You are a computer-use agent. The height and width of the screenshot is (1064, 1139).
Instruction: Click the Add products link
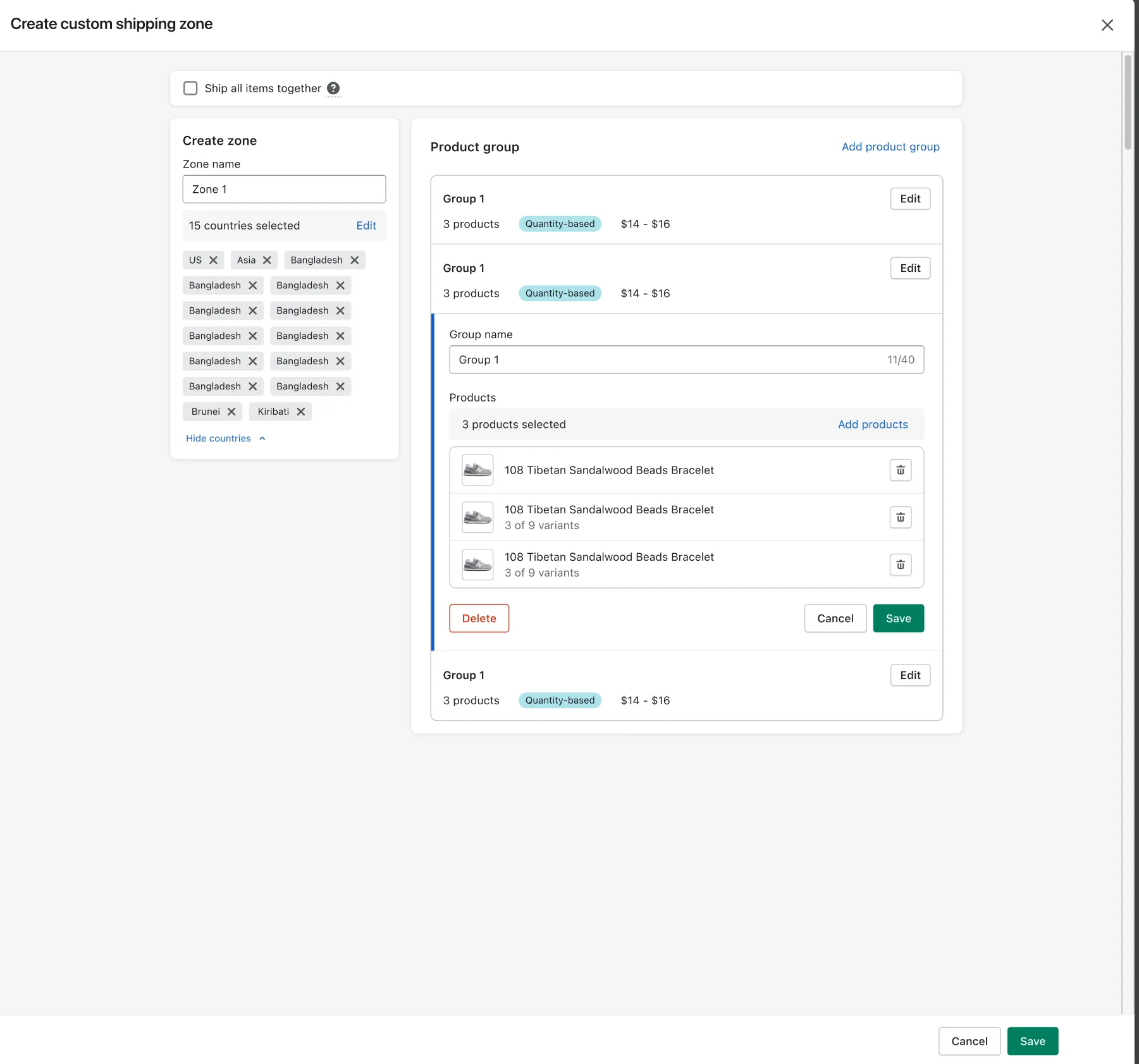872,424
